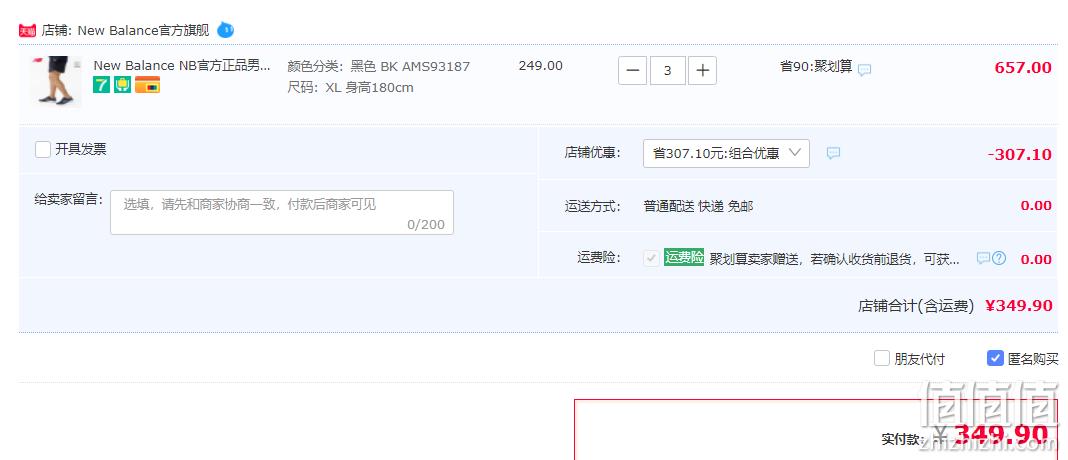
Task: Click the 给卖家留言 message input box
Action: [x=282, y=213]
